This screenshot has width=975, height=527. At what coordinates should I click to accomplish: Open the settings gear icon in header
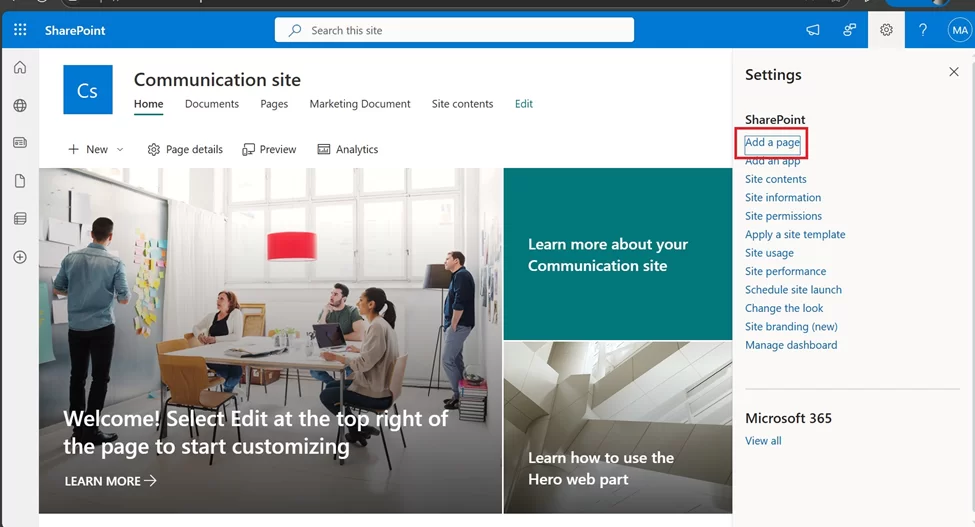coord(886,30)
